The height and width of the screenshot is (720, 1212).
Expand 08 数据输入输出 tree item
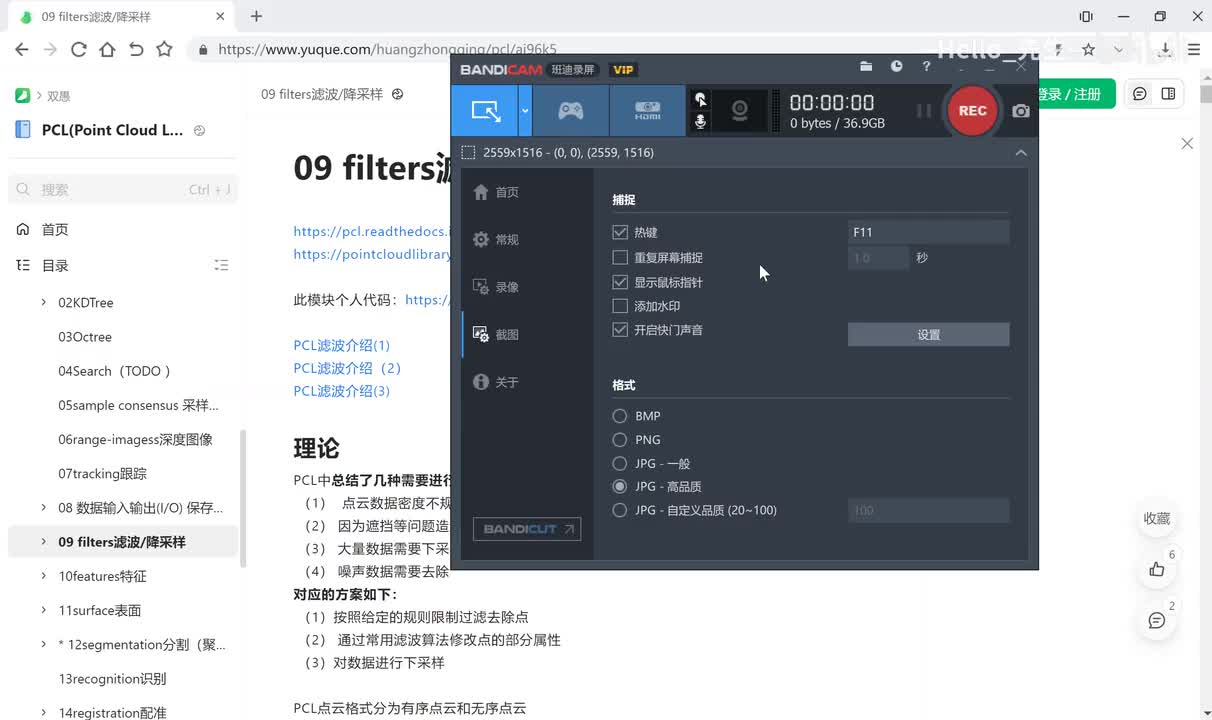tap(43, 508)
